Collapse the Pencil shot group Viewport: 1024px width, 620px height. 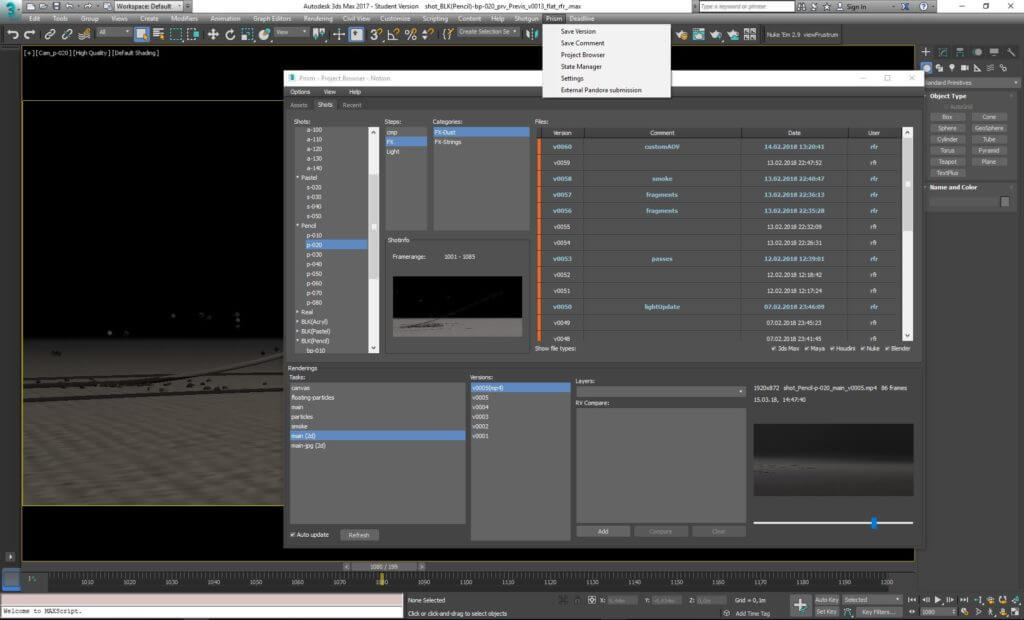298,226
